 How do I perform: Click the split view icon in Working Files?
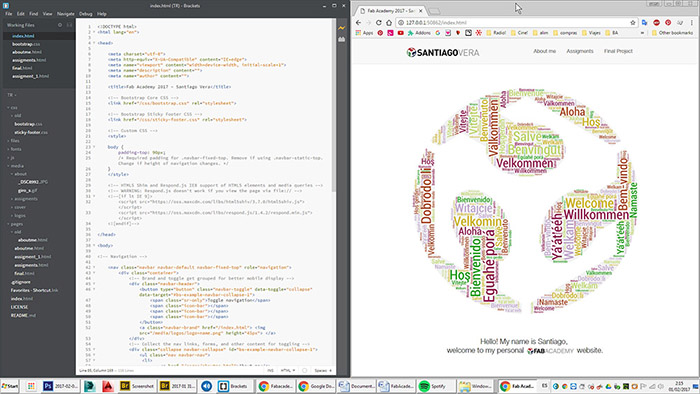[69, 25]
